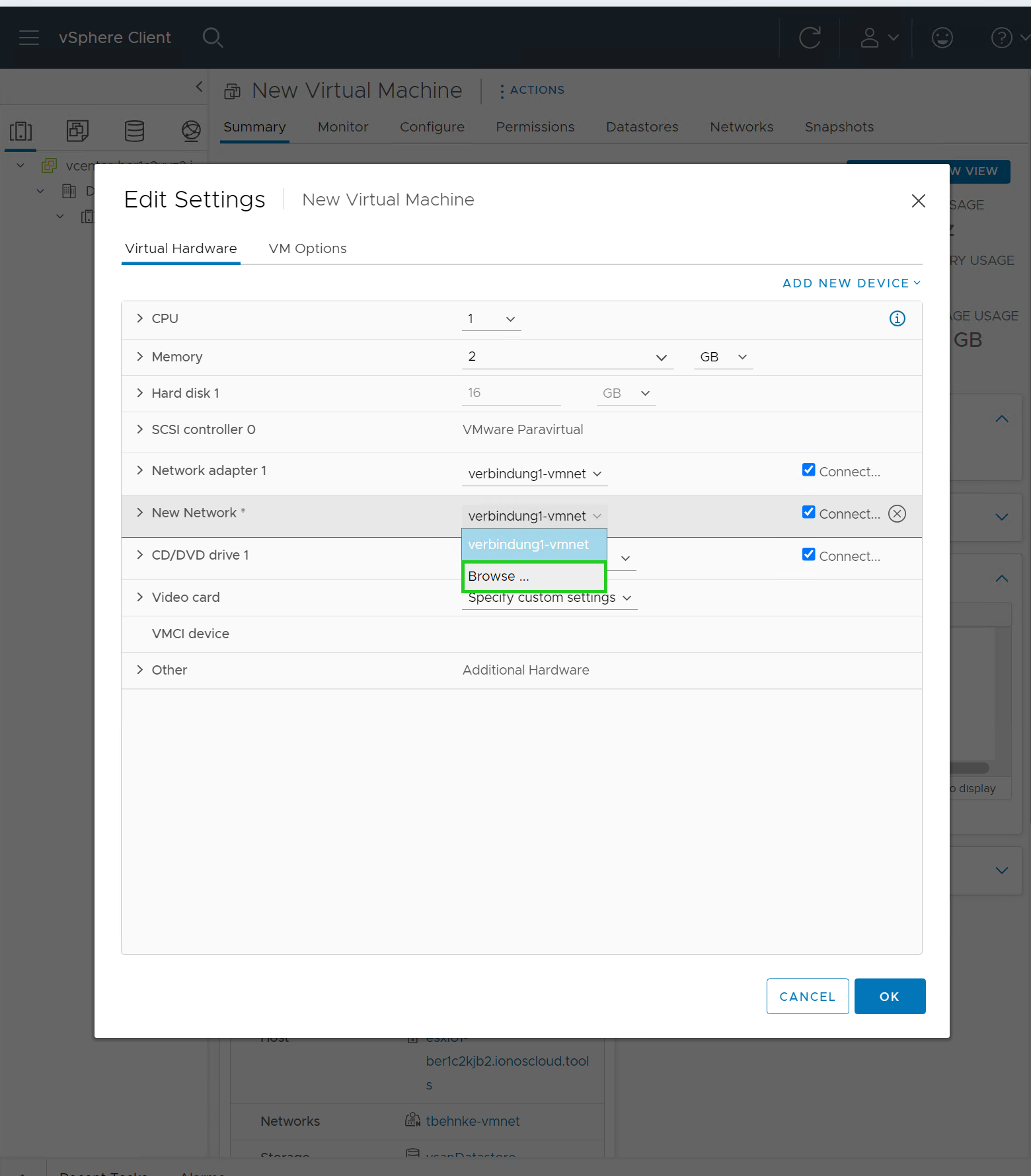
Task: Open the help question mark menu
Action: [1001, 38]
